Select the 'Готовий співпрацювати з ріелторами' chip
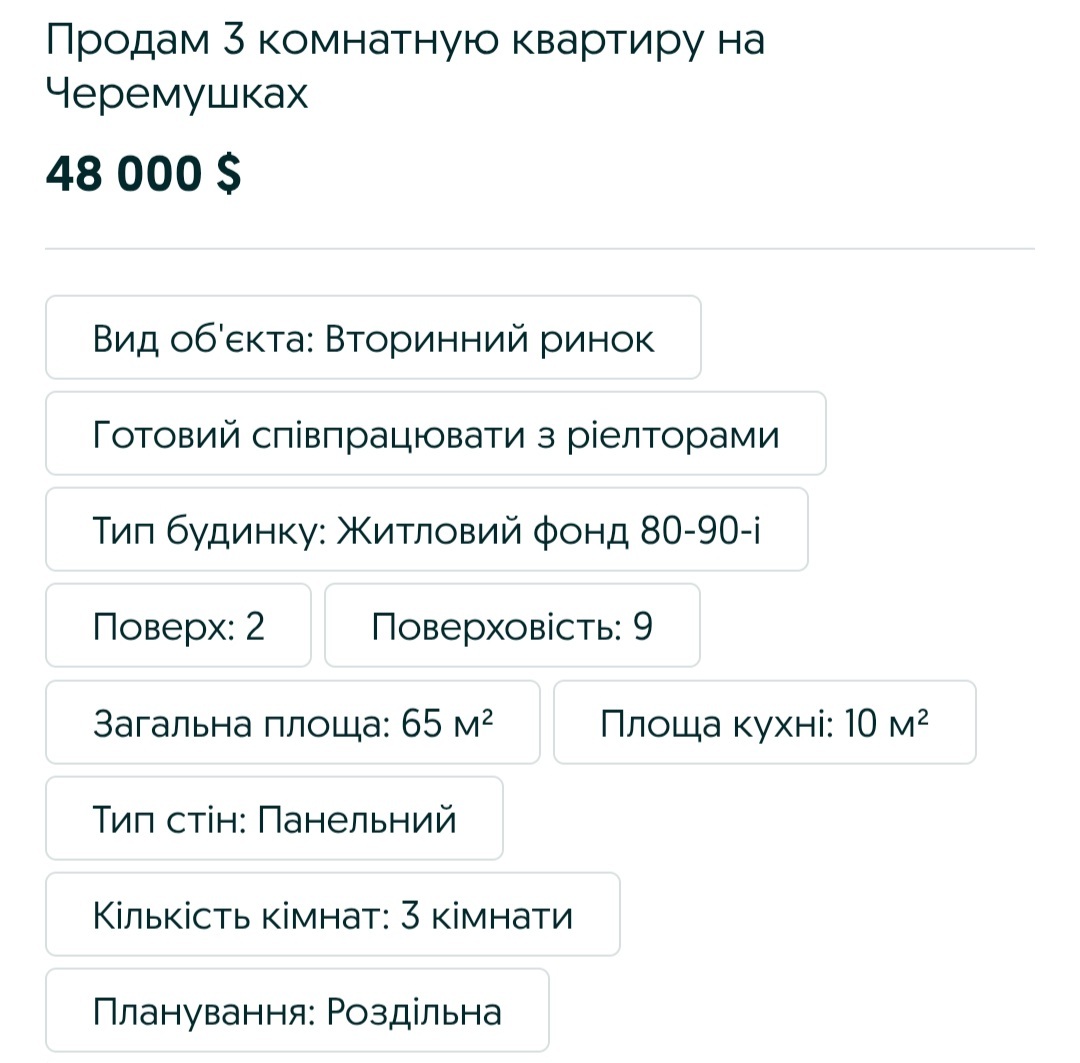 pos(435,433)
